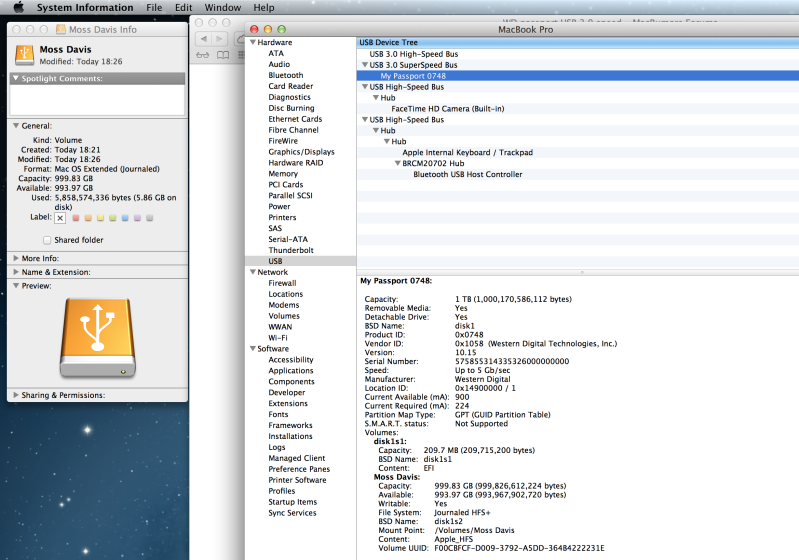Image resolution: width=799 pixels, height=560 pixels.
Task: Click the USB Device Tree column header
Action: (577, 42)
